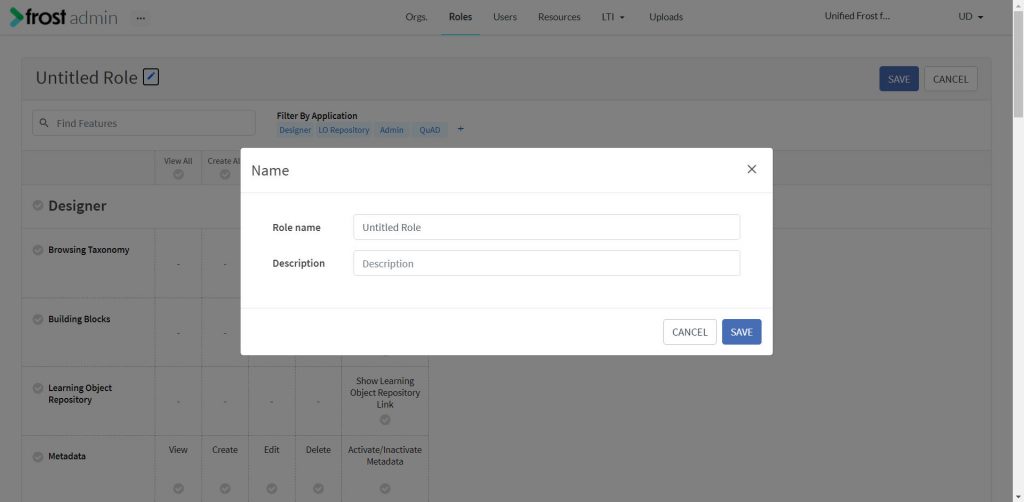Screen dimensions: 1024x502
Task: Click SAVE in the Name dialog
Action: [741, 332]
